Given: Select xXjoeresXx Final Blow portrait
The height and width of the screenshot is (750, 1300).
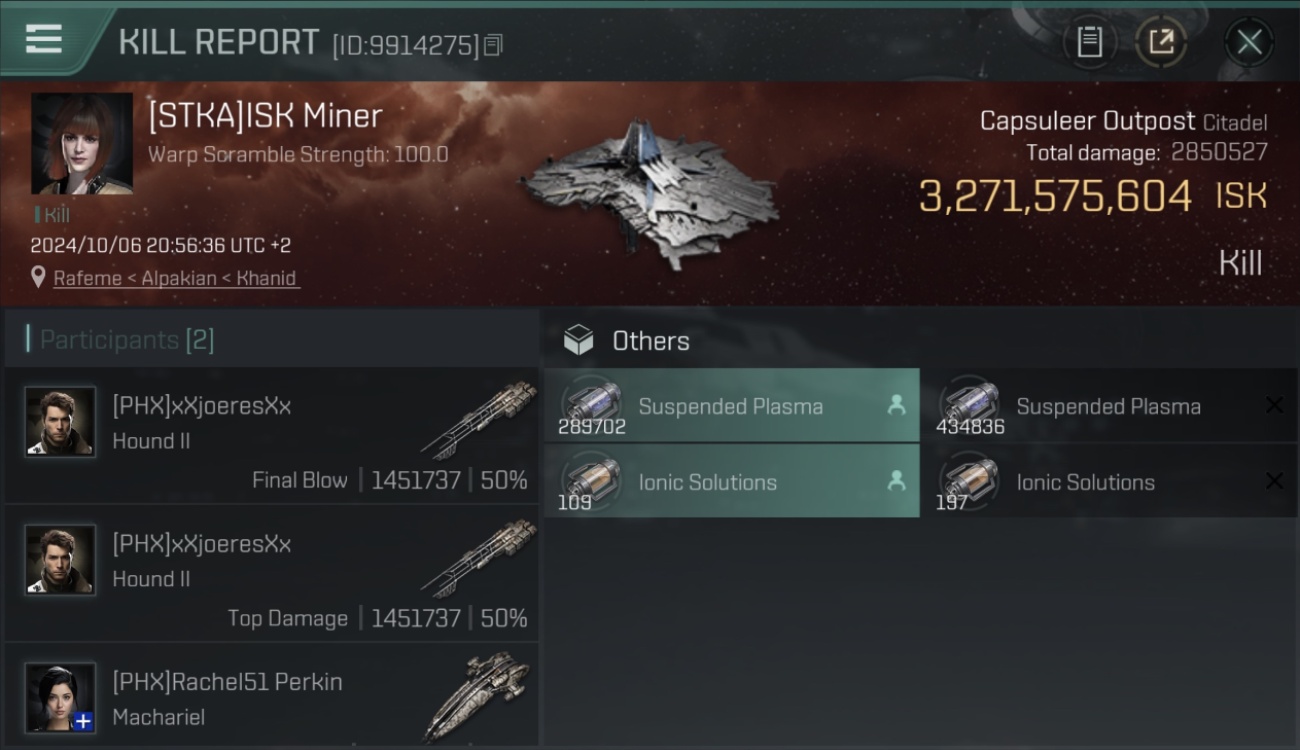Looking at the screenshot, I should pos(60,422).
